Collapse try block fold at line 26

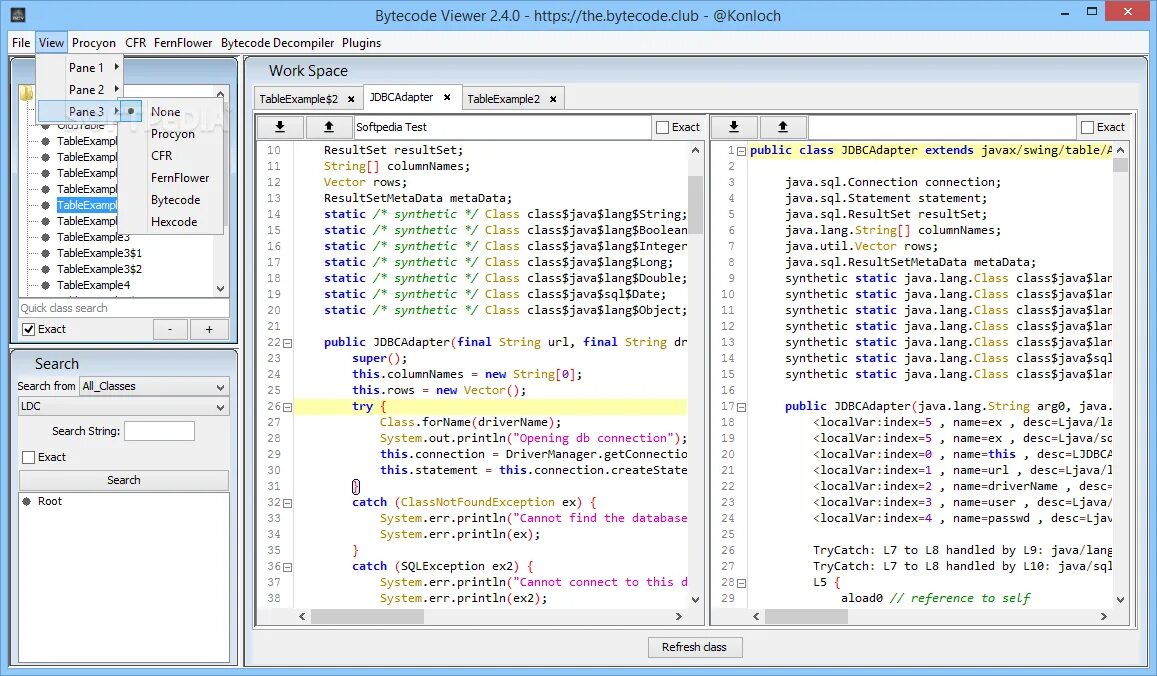point(288,407)
